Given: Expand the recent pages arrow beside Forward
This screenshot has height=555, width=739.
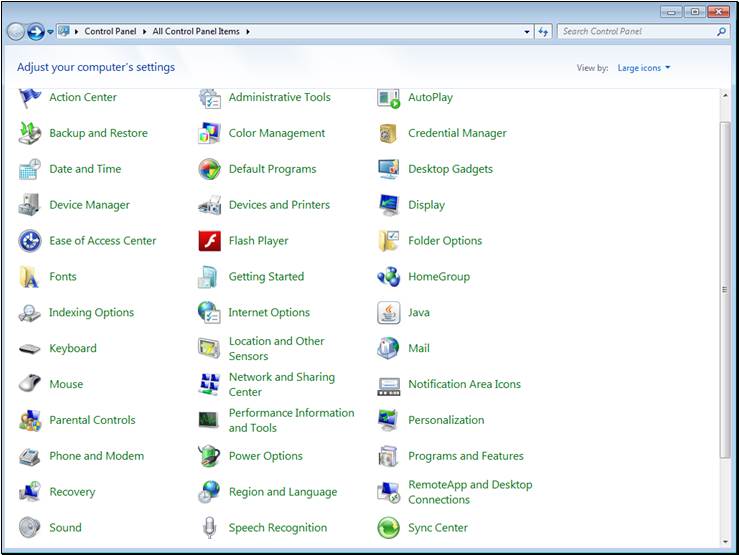Looking at the screenshot, I should click(x=50, y=32).
